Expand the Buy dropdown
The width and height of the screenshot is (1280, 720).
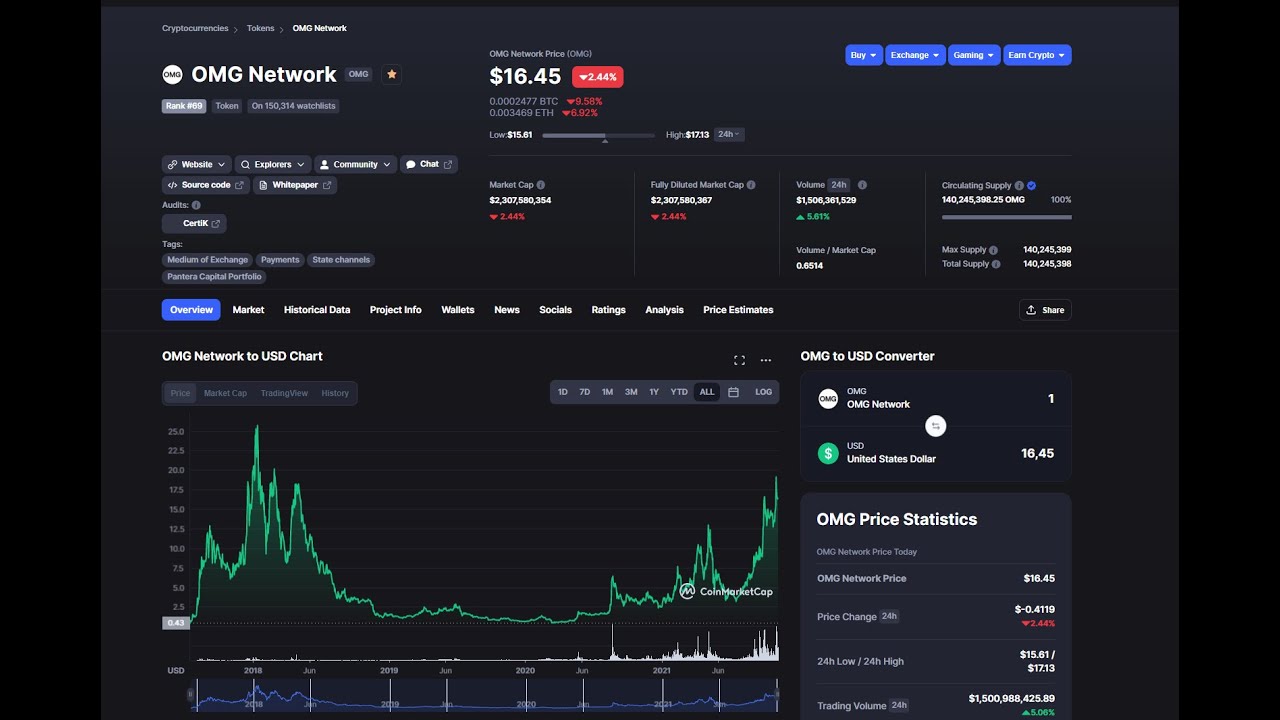coord(863,55)
